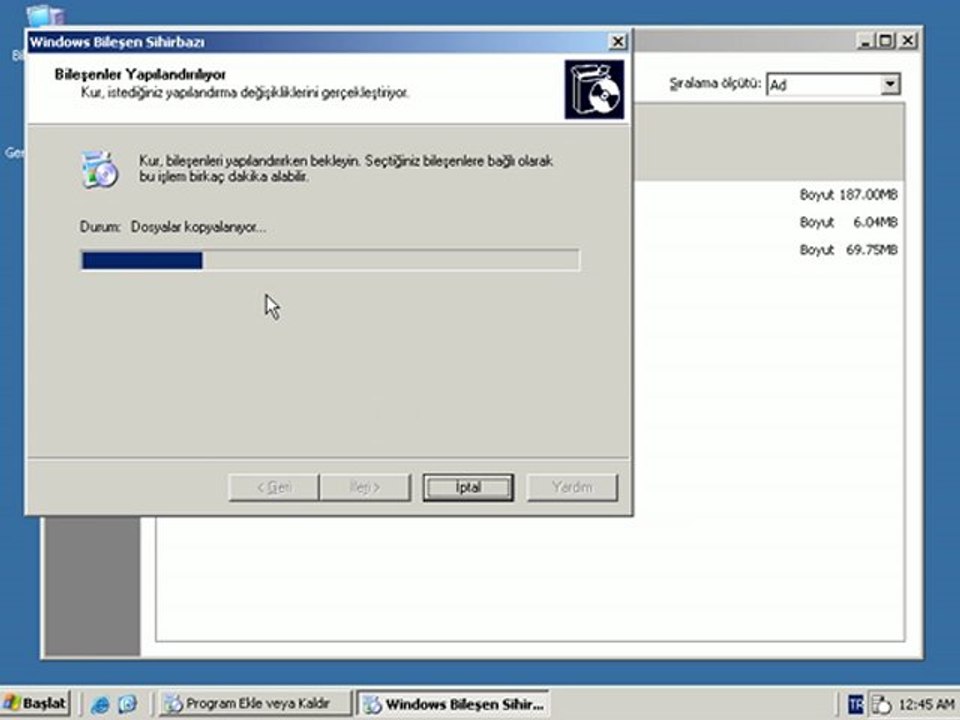960x720 pixels.
Task: Click the Durum: Dosyalar kopyalanıyor status text
Action: pos(173,227)
